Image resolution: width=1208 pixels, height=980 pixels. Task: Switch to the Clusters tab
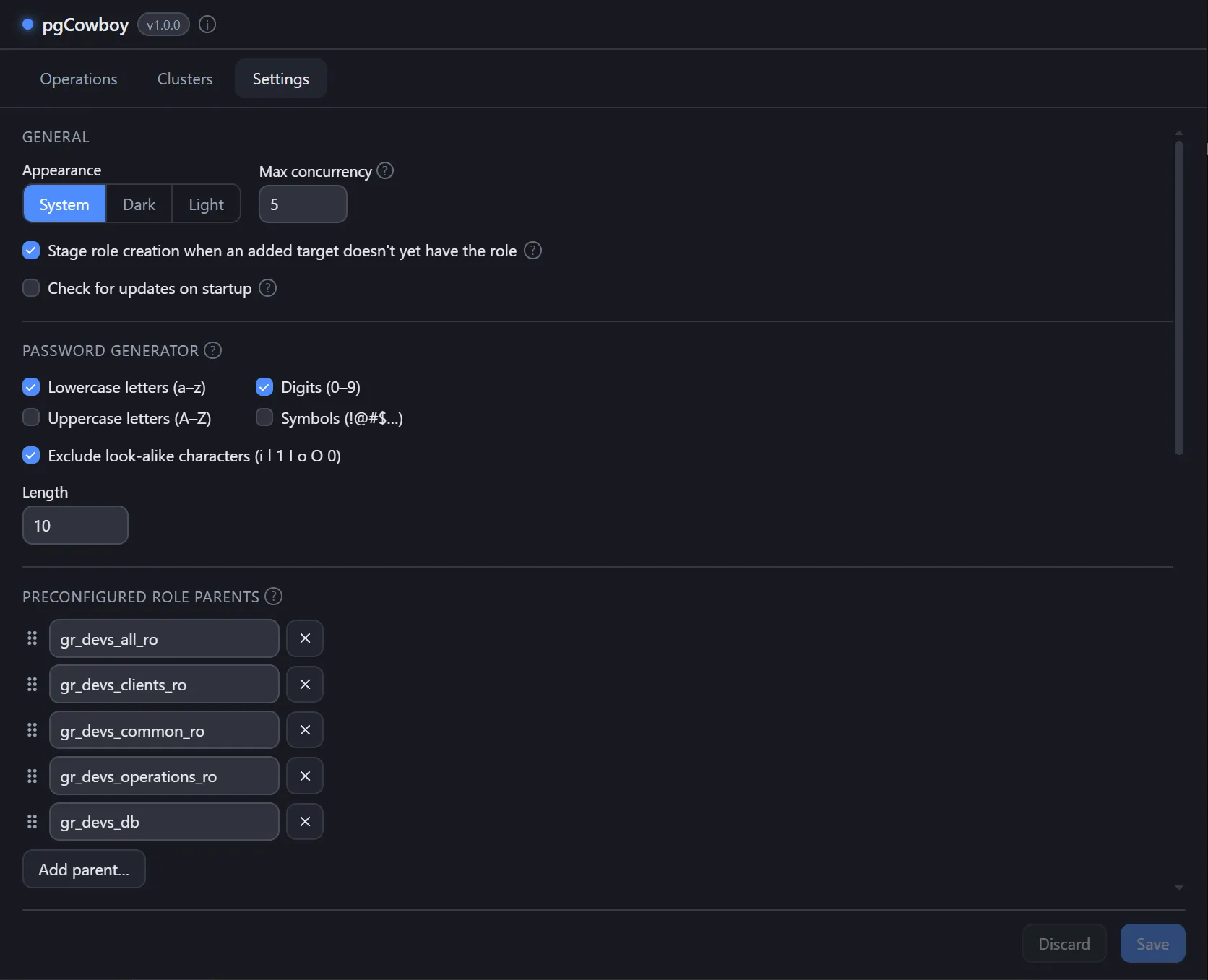185,79
